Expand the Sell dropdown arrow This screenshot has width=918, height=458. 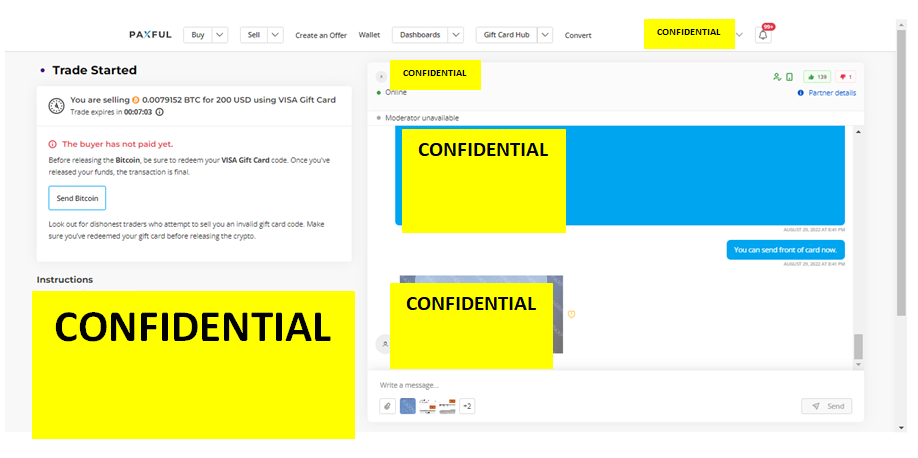[276, 35]
